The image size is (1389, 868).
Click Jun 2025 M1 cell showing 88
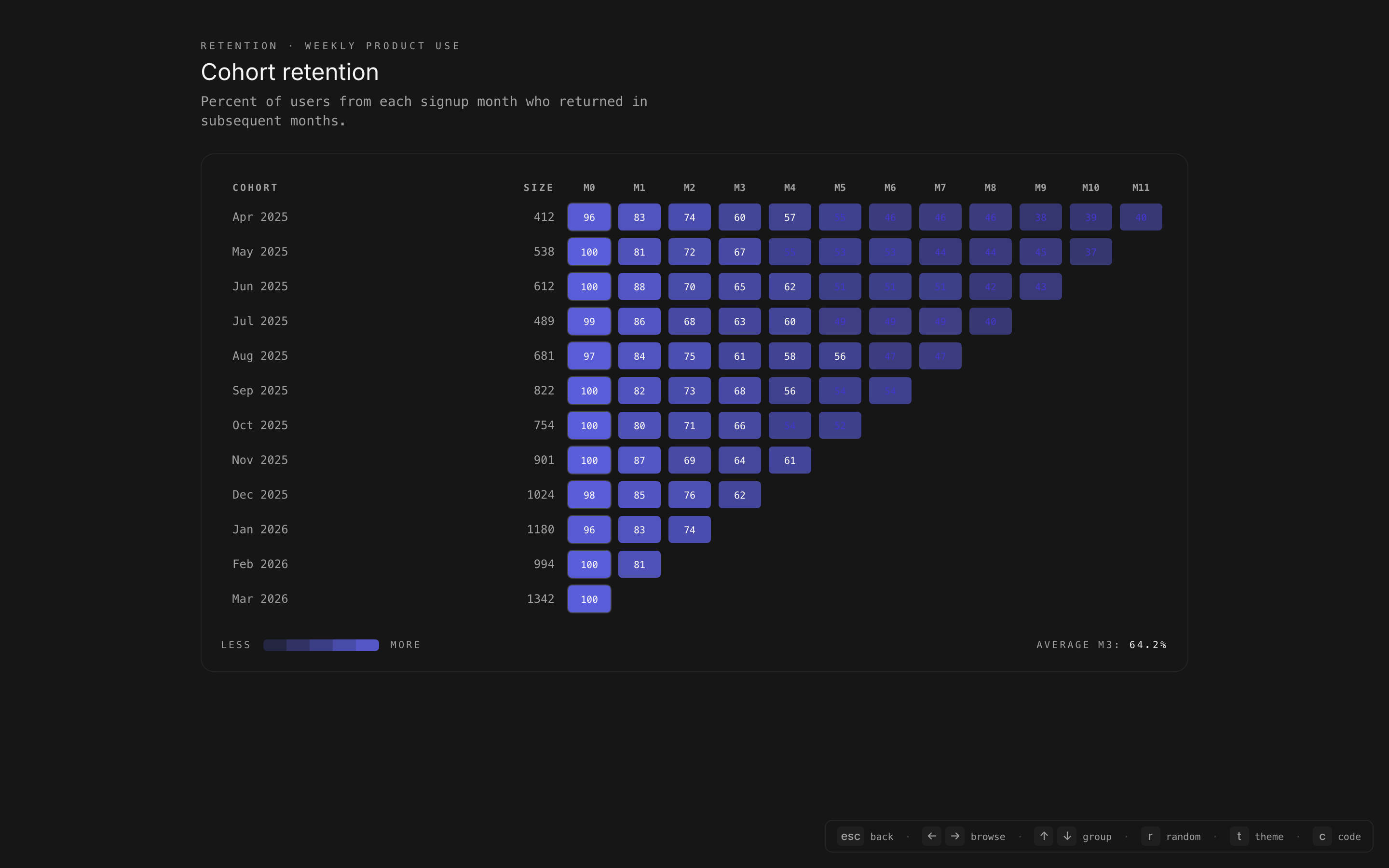point(639,286)
